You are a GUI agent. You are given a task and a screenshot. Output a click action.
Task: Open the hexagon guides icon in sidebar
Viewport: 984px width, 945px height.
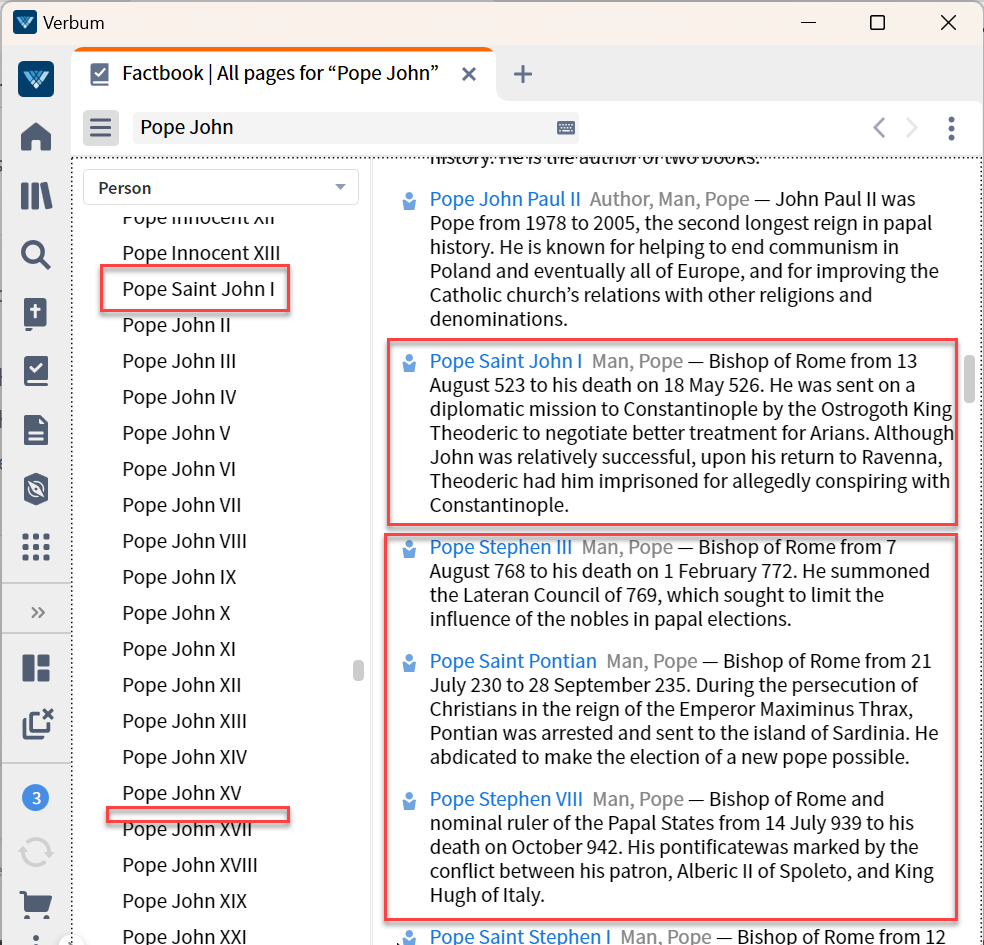[x=36, y=489]
